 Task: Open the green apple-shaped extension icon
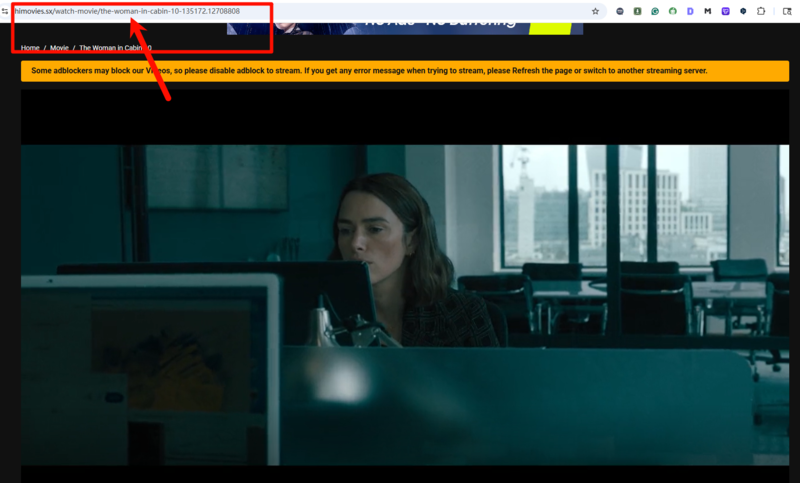(673, 11)
